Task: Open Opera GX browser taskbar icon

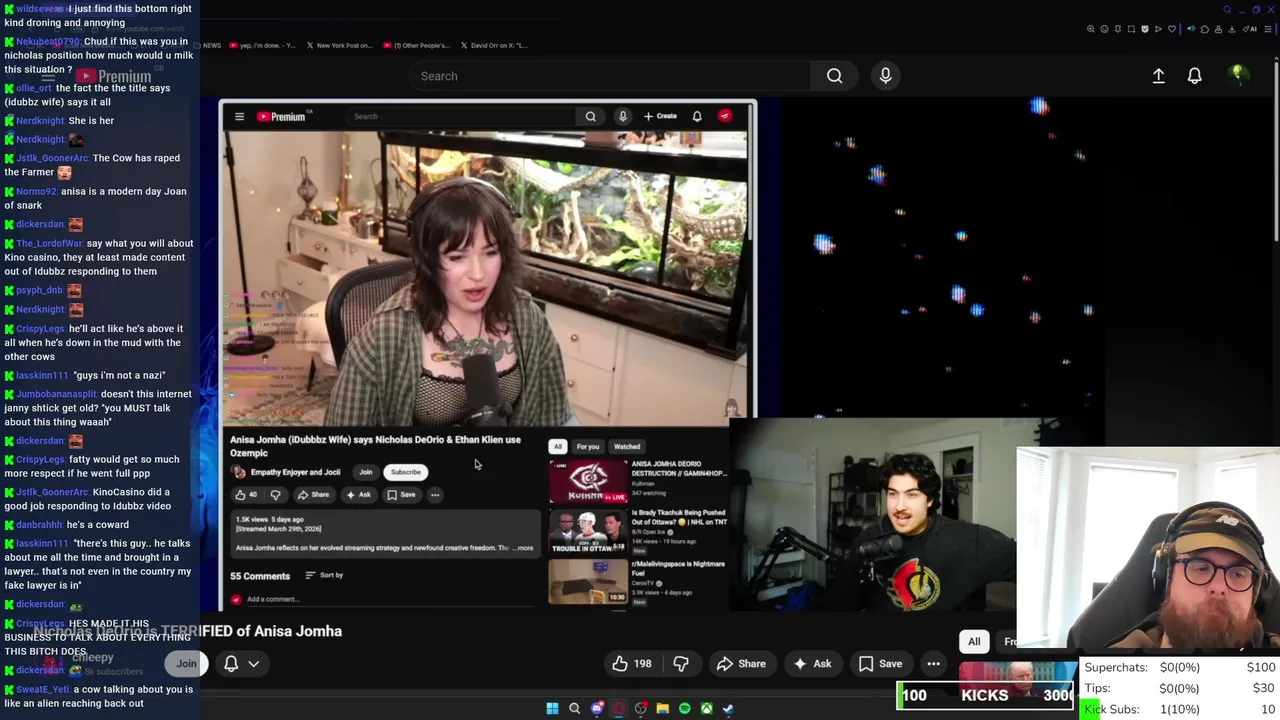Action: click(618, 708)
